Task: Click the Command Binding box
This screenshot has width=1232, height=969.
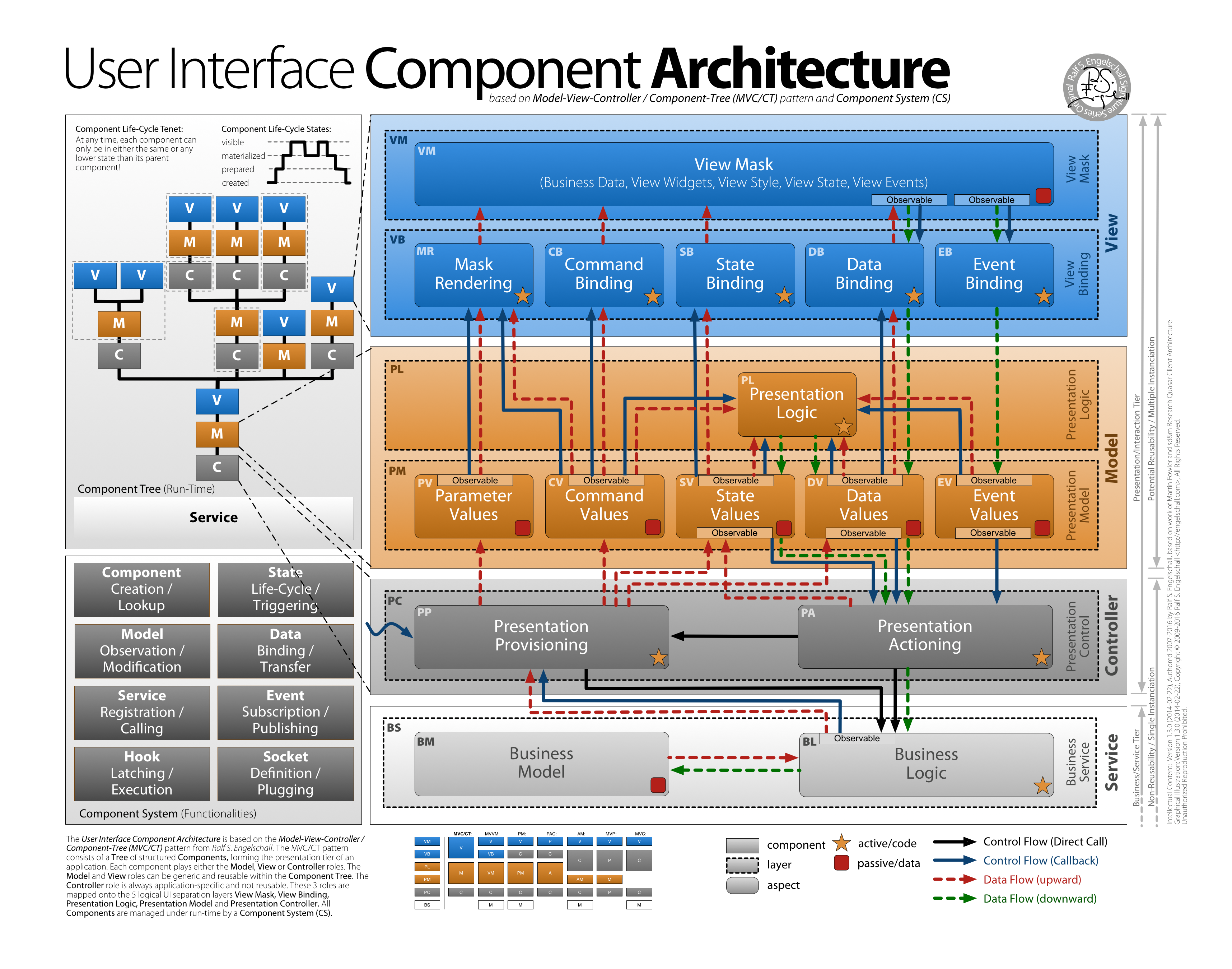Action: pyautogui.click(x=604, y=275)
